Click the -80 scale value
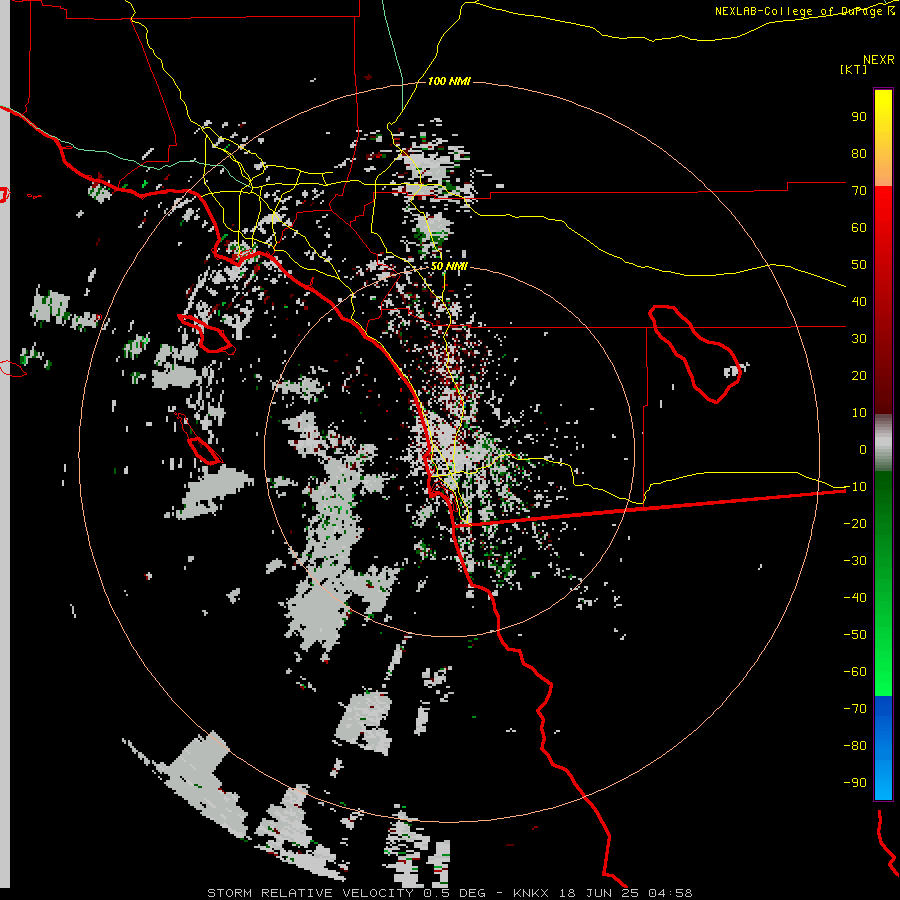 click(855, 746)
